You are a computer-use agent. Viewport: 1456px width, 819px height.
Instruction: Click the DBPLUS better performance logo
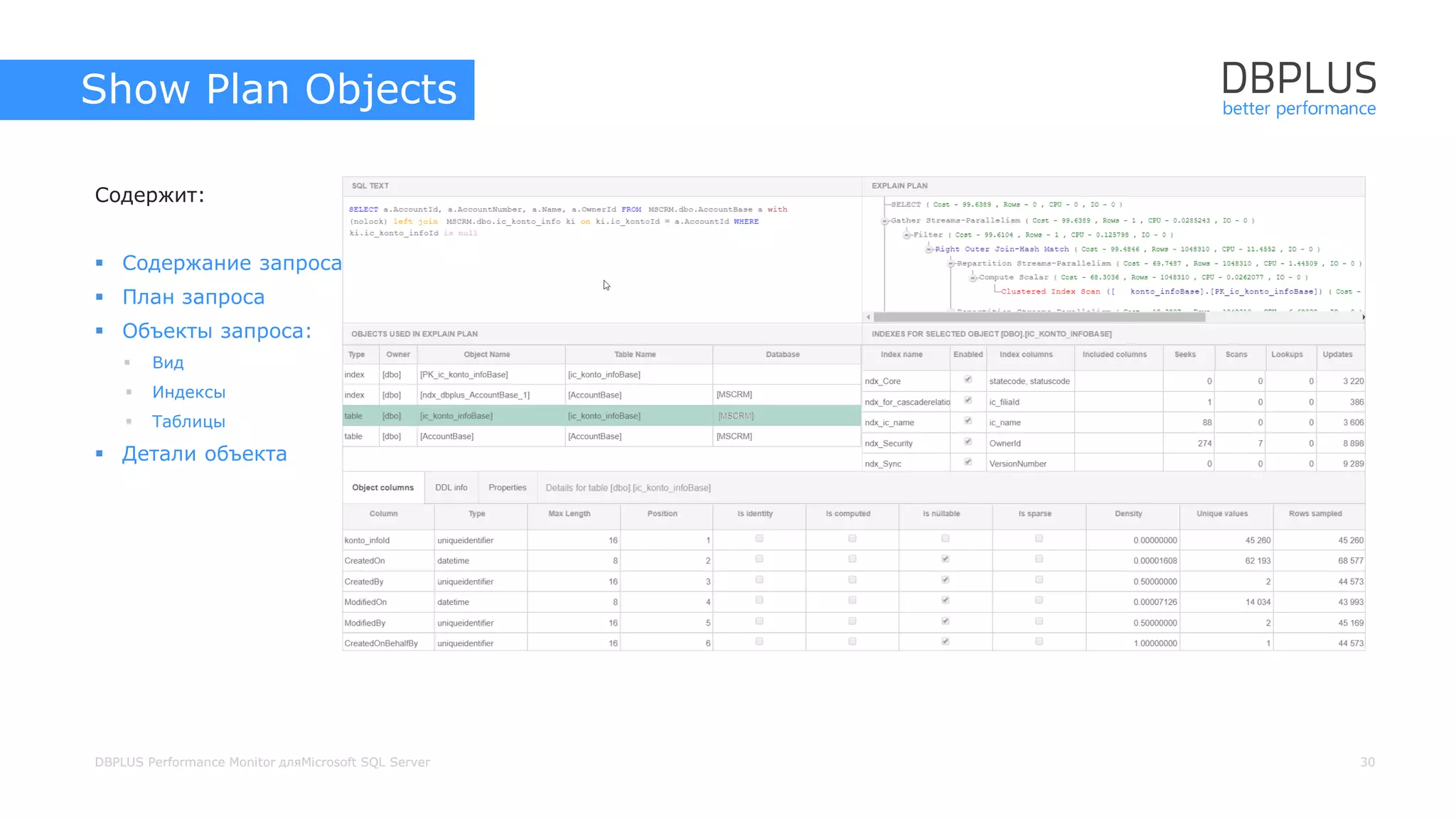coord(1299,88)
